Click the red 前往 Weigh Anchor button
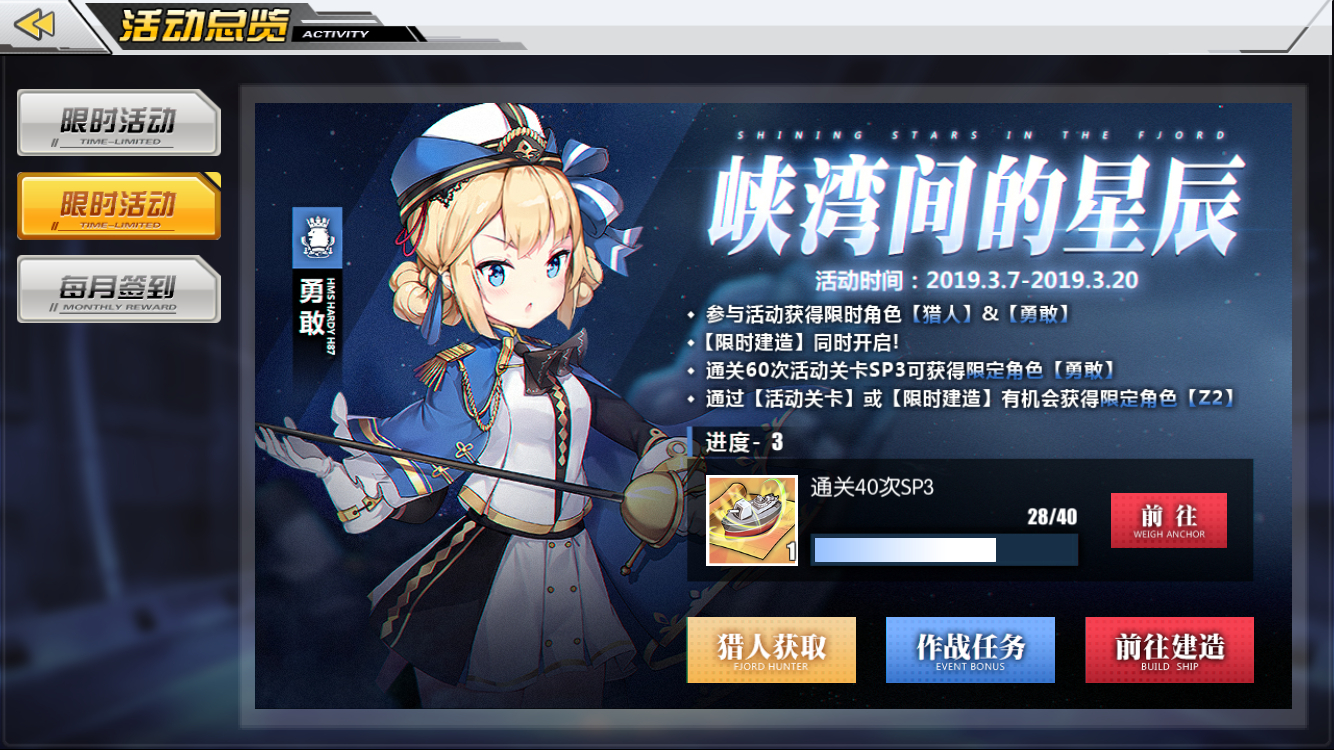Viewport: 1334px width, 750px height. pos(1168,520)
